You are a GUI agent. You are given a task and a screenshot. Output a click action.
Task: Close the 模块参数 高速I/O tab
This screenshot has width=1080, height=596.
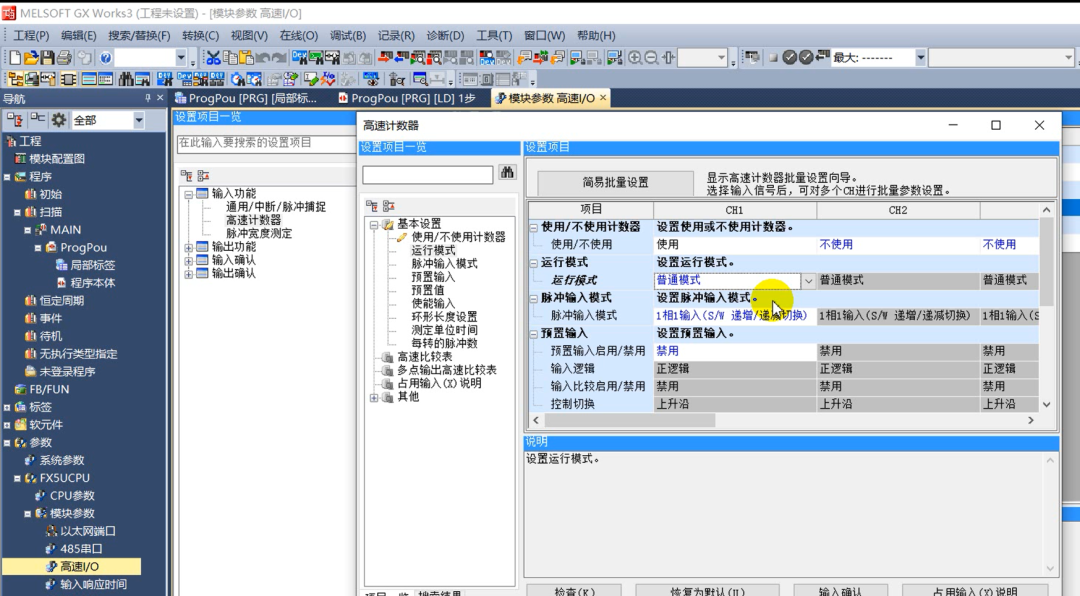603,98
